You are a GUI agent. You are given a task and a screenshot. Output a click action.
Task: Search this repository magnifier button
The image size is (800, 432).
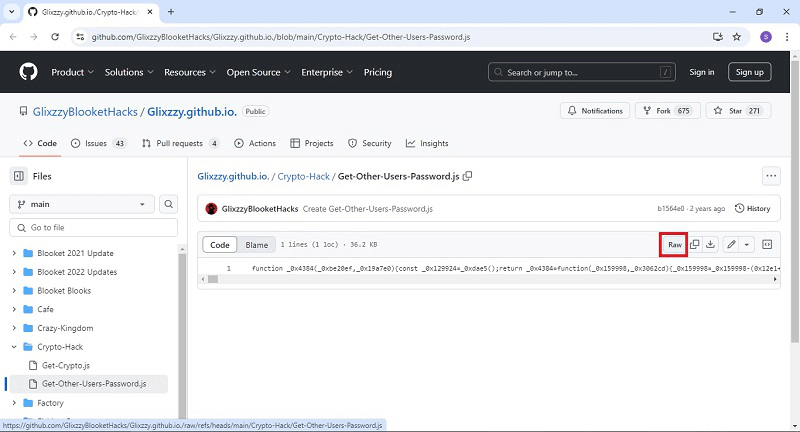click(x=168, y=204)
